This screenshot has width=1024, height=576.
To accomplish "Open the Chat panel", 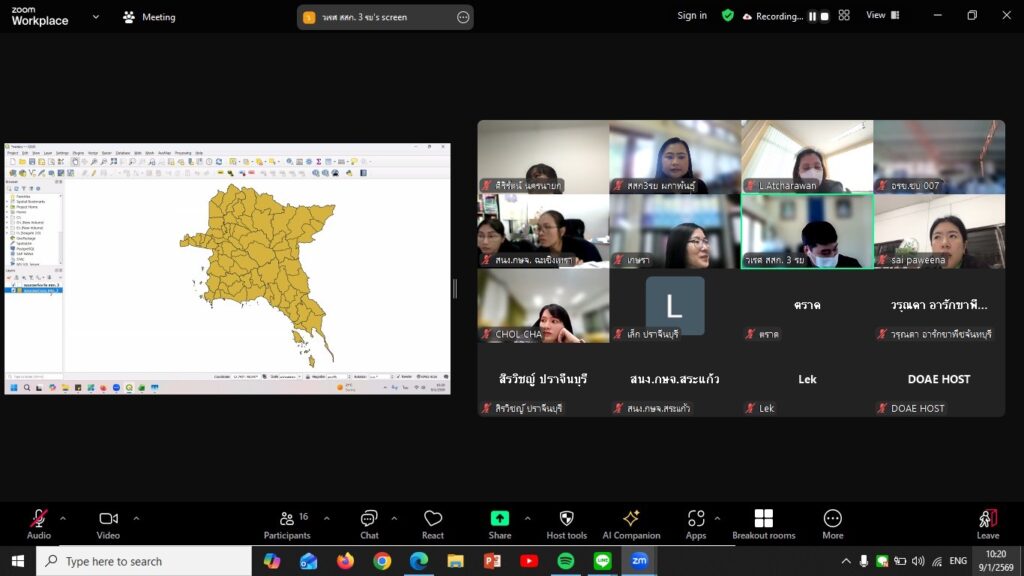I will click(x=369, y=523).
